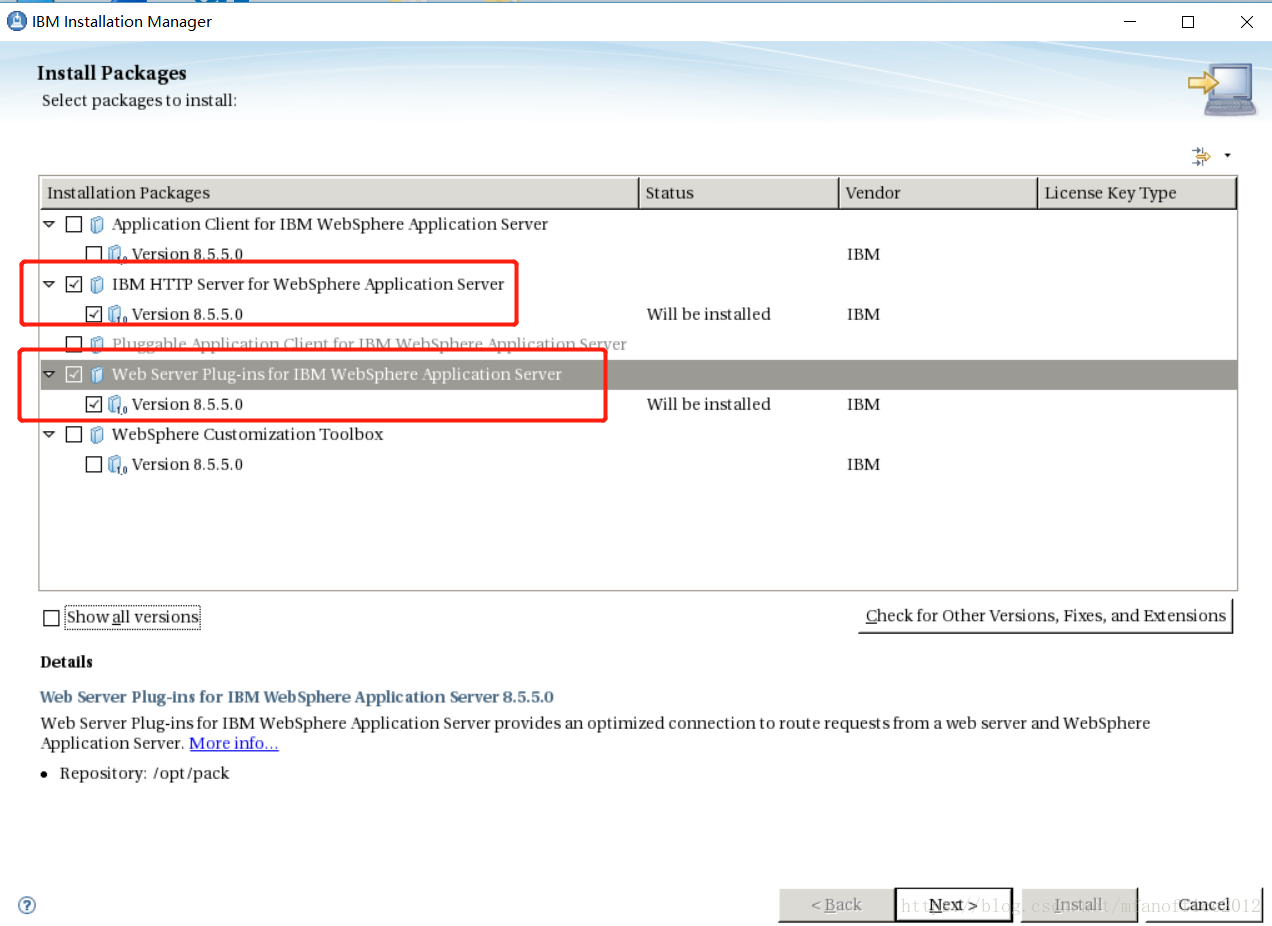Check Version 8.5.5.0 under Application Client
The image size is (1272, 926).
point(93,254)
